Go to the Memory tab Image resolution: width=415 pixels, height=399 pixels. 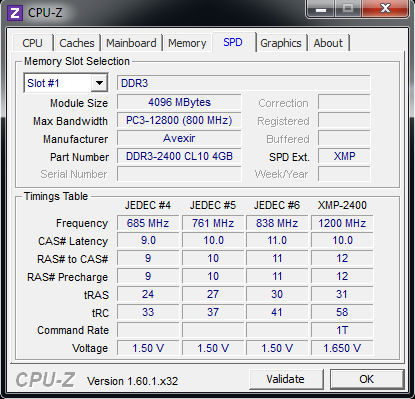(187, 43)
